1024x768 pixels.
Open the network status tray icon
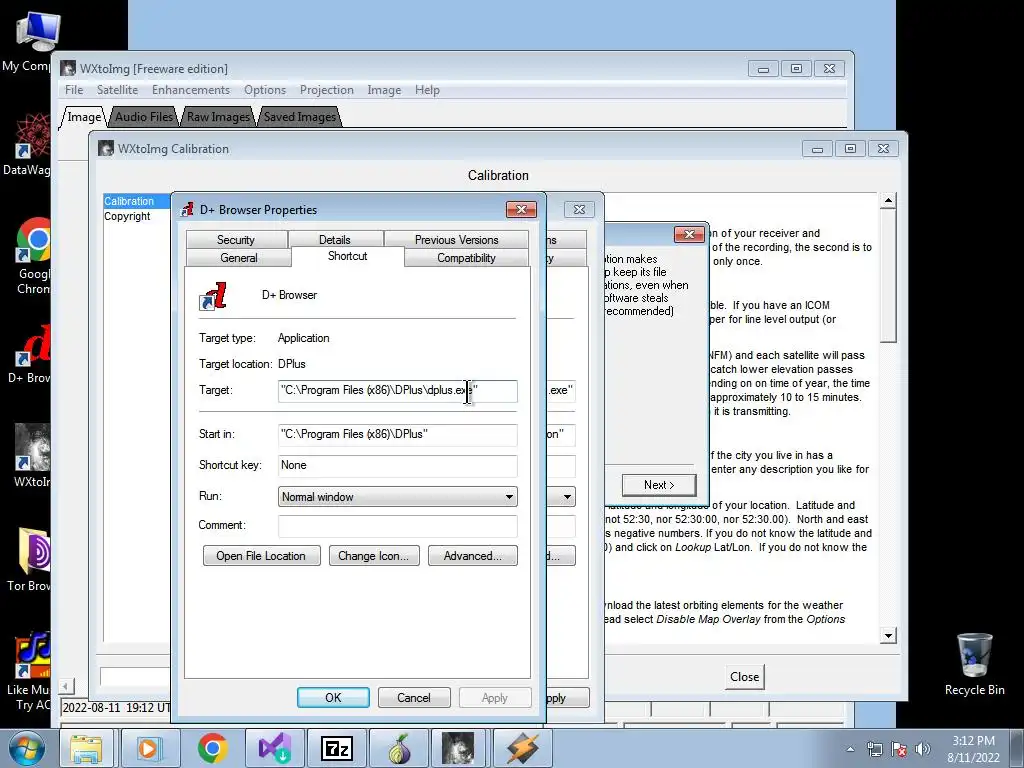(x=874, y=749)
